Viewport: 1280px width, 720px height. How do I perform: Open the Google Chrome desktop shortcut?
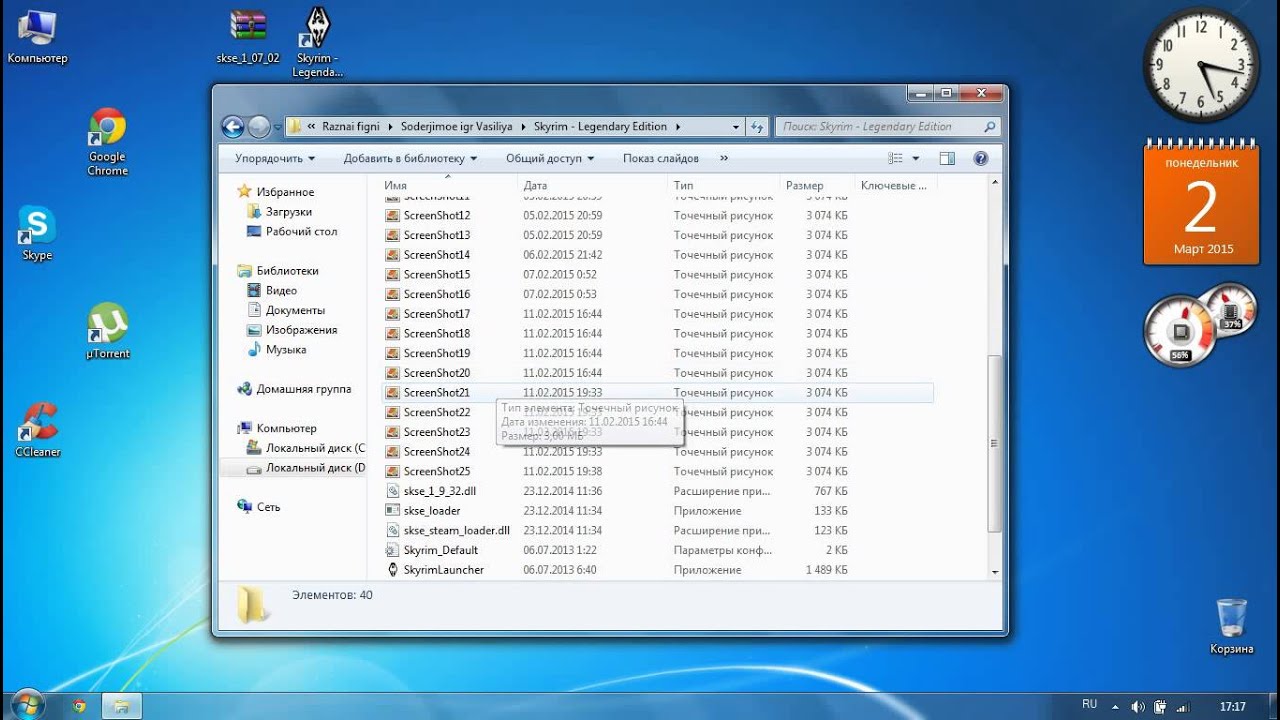tap(107, 142)
